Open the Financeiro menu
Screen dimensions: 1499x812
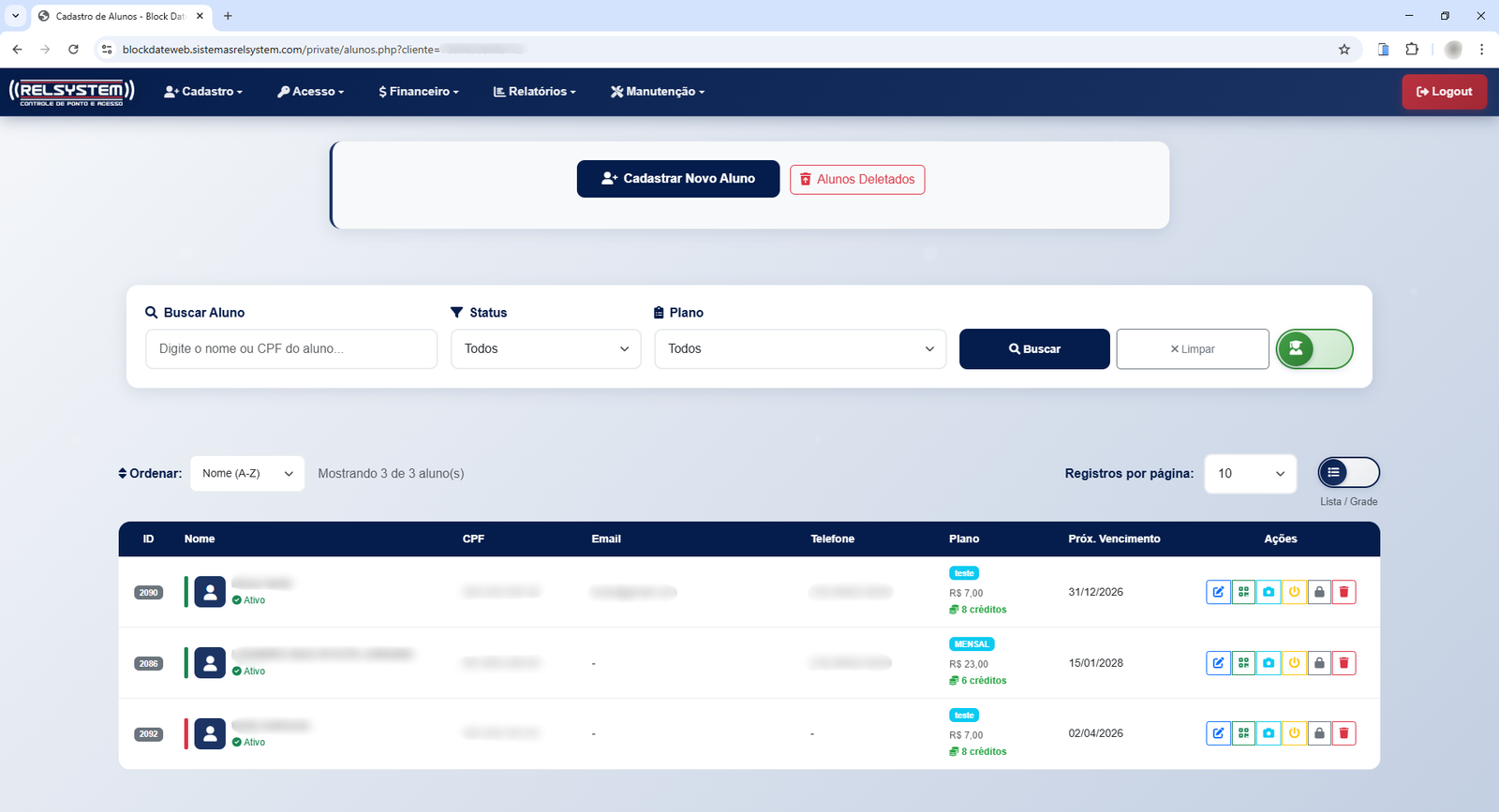(x=419, y=92)
